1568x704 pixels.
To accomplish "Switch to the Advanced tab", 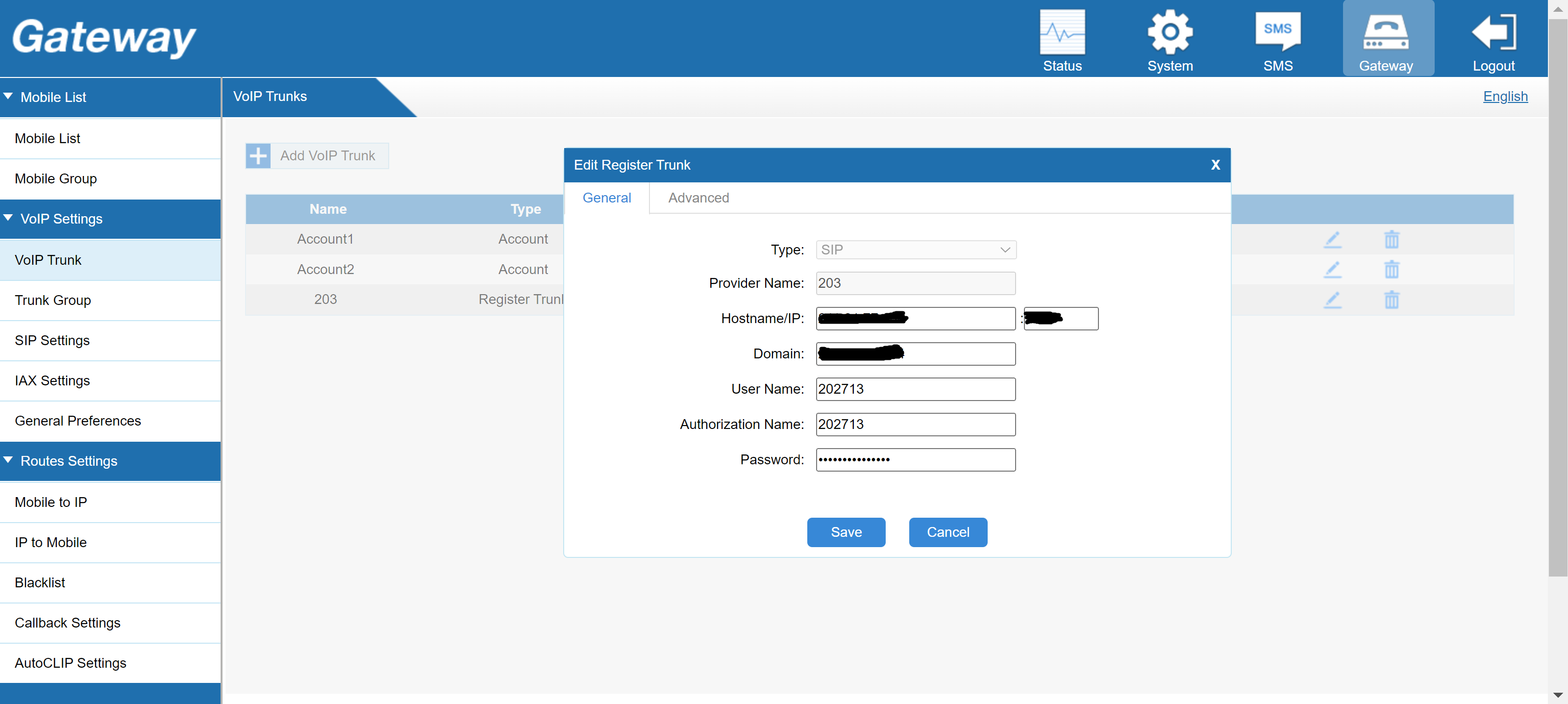I will [x=698, y=198].
